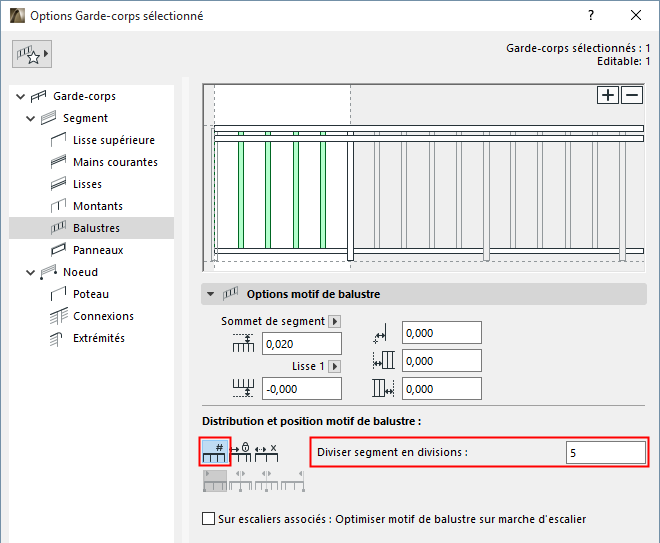
Task: Edit the top offset field 0,020
Action: (x=302, y=344)
